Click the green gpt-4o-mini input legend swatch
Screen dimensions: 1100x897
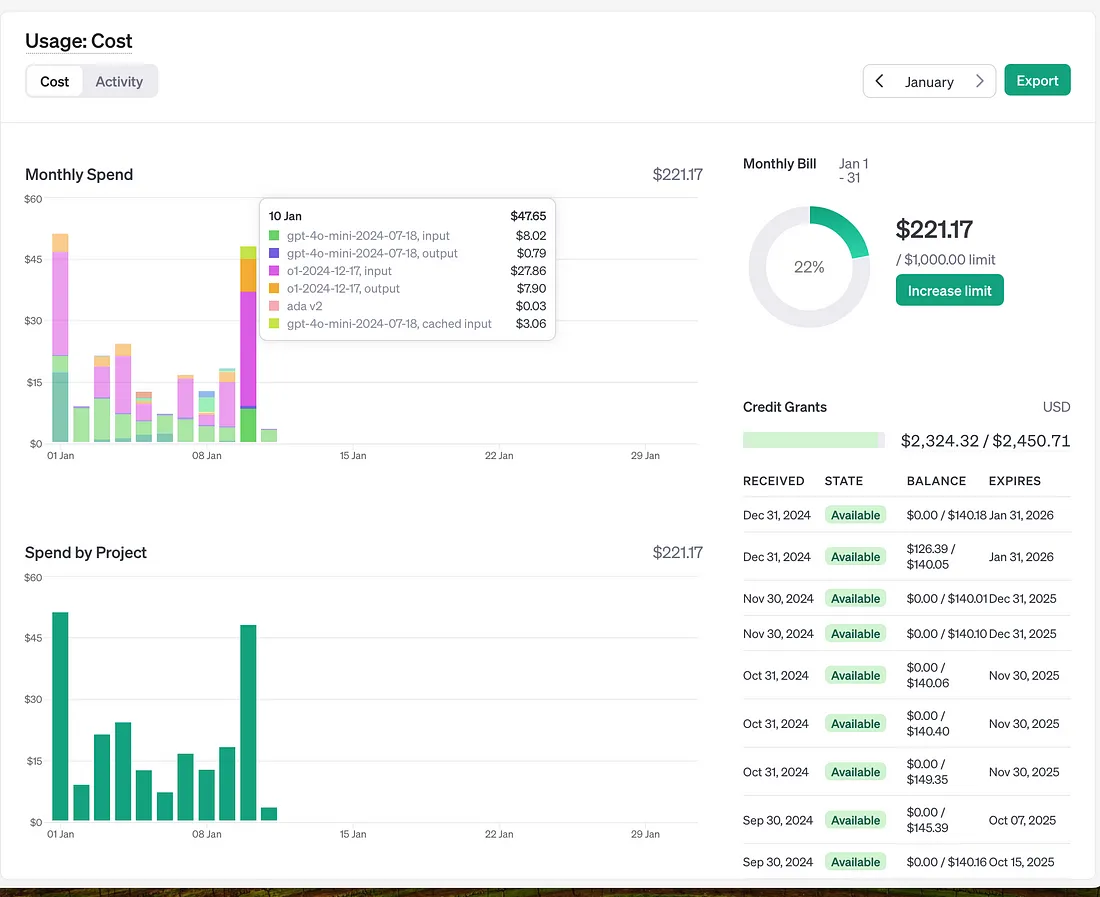click(274, 236)
